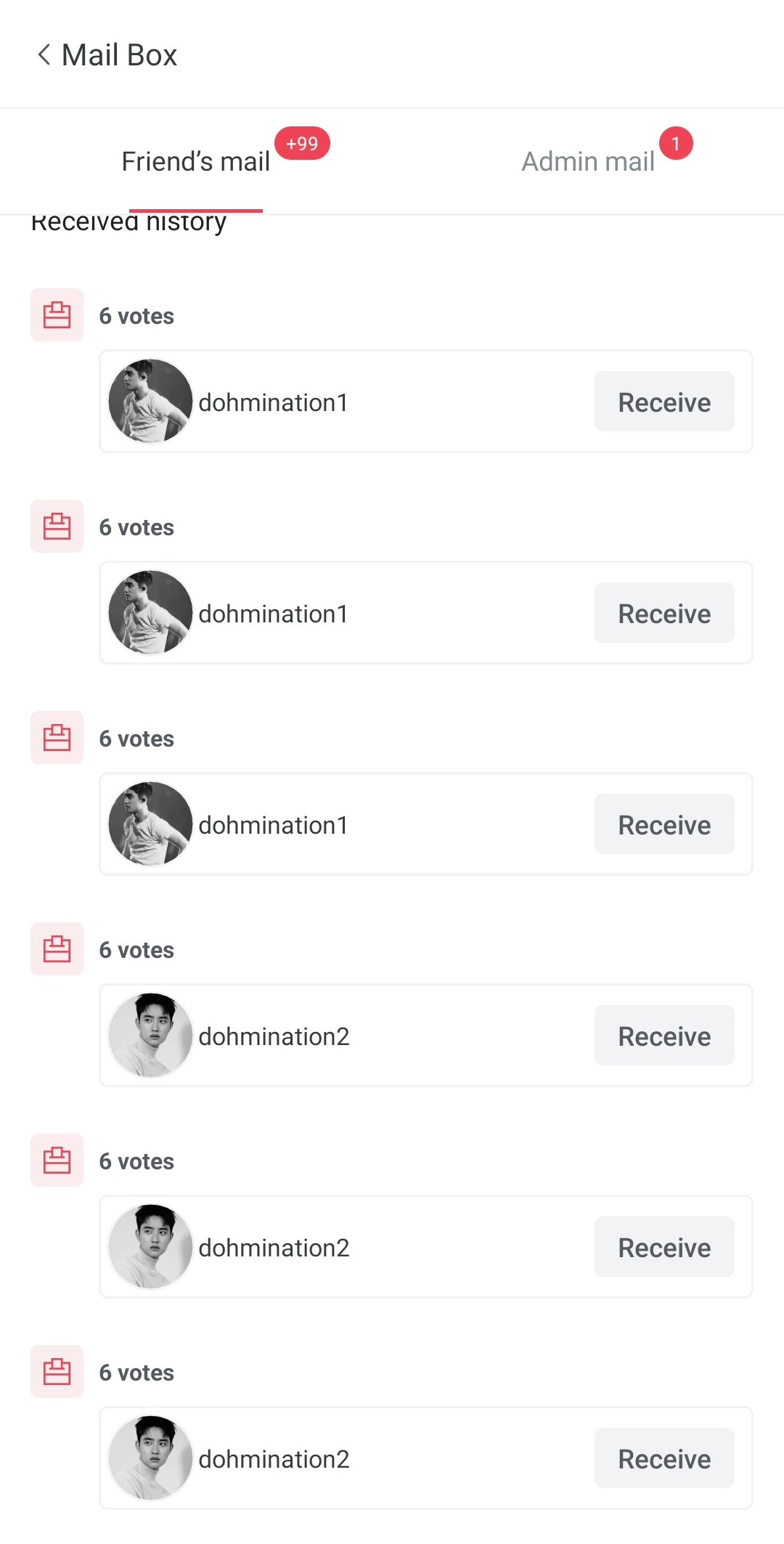Tap the second 6 votes gift box icon
This screenshot has height=1544, width=784.
pyautogui.click(x=57, y=527)
